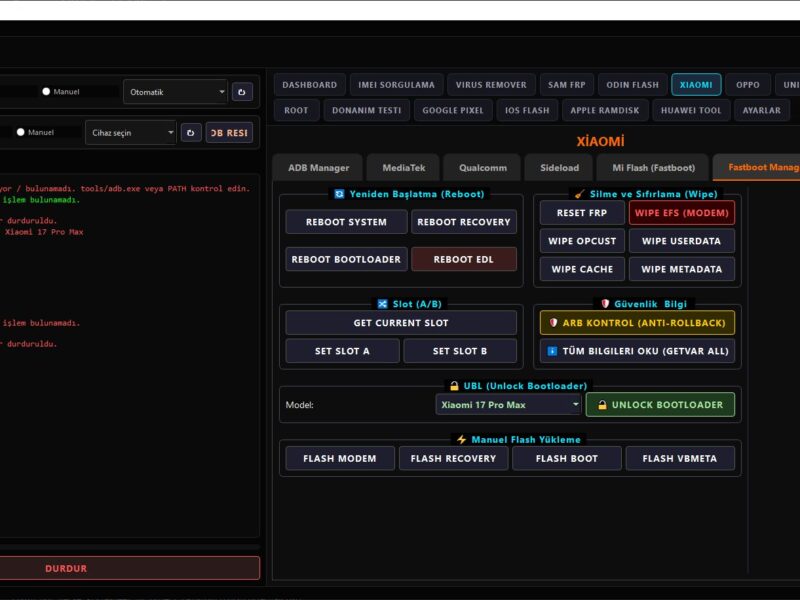Open the VIRUS REMOVER section

(491, 85)
